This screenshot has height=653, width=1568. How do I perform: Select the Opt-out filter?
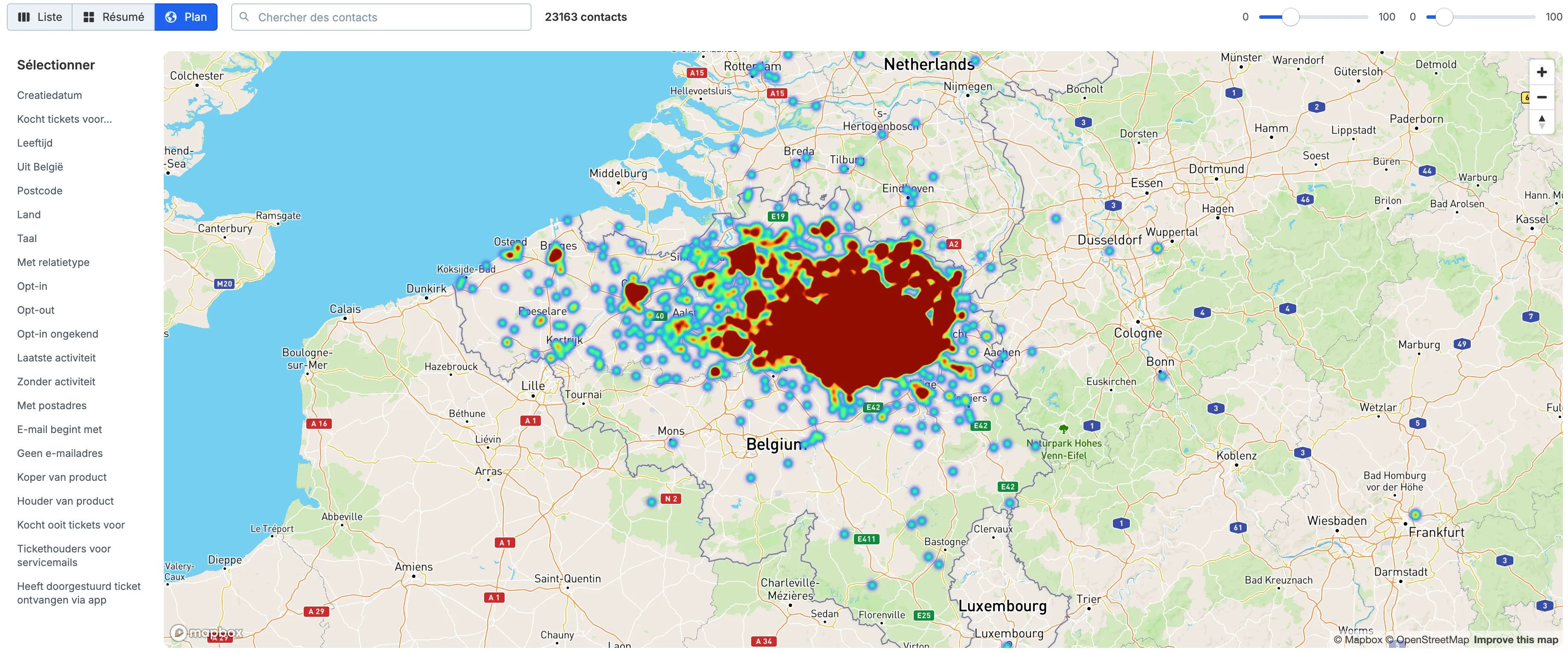tap(36, 310)
